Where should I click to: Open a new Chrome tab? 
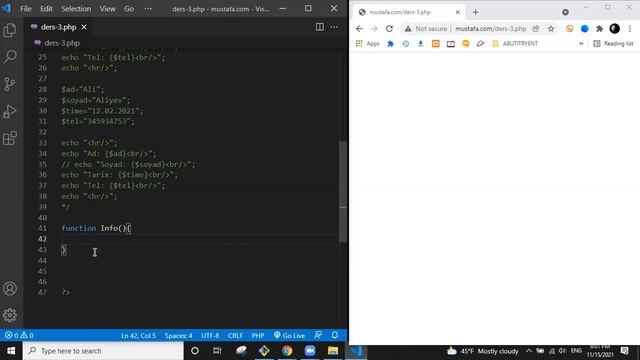pos(476,12)
